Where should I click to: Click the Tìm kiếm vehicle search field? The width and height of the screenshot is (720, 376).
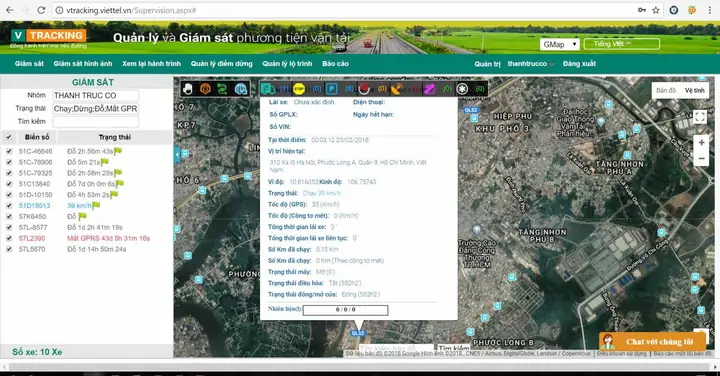[96, 122]
